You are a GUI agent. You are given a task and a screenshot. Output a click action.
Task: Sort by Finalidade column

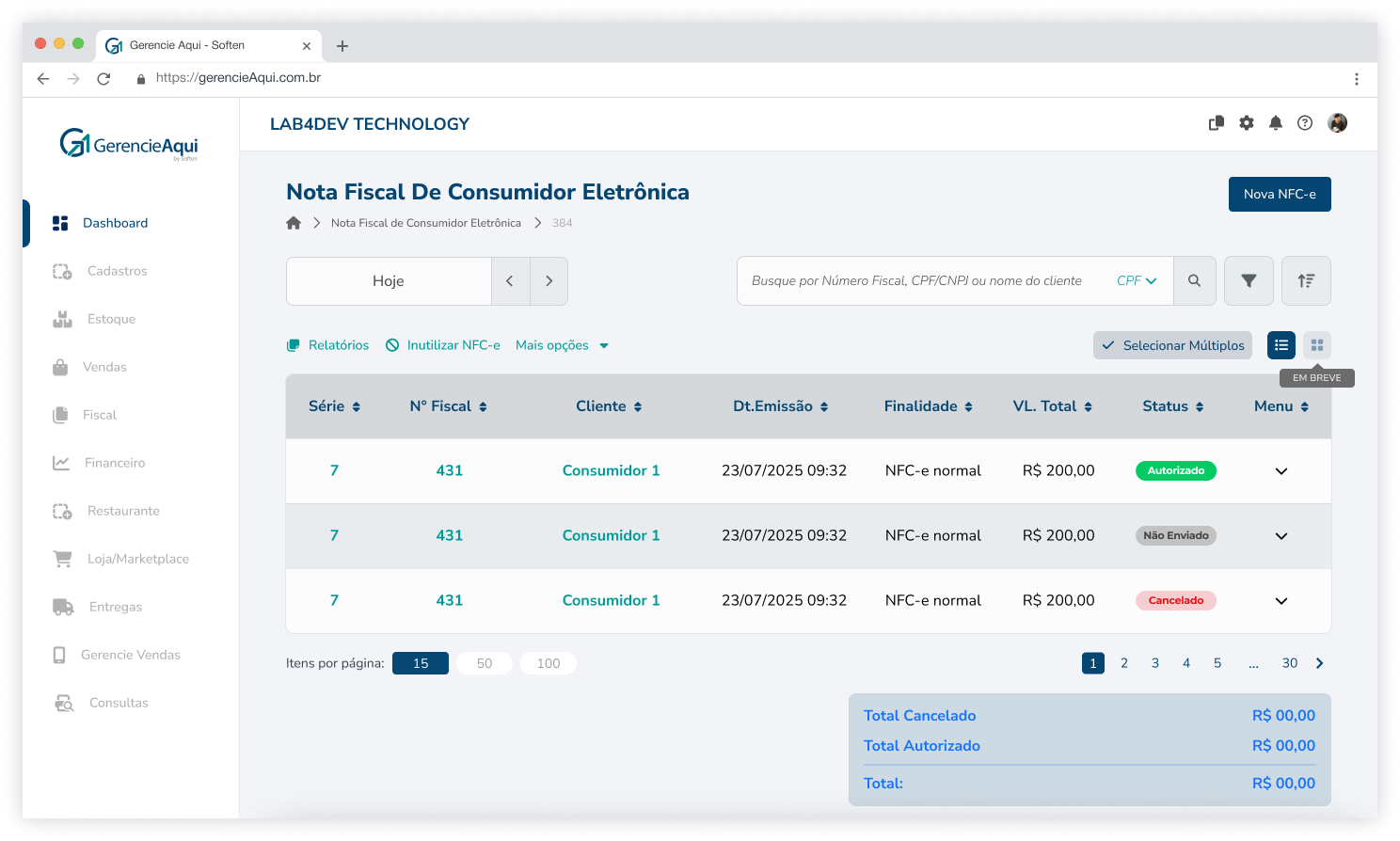929,406
